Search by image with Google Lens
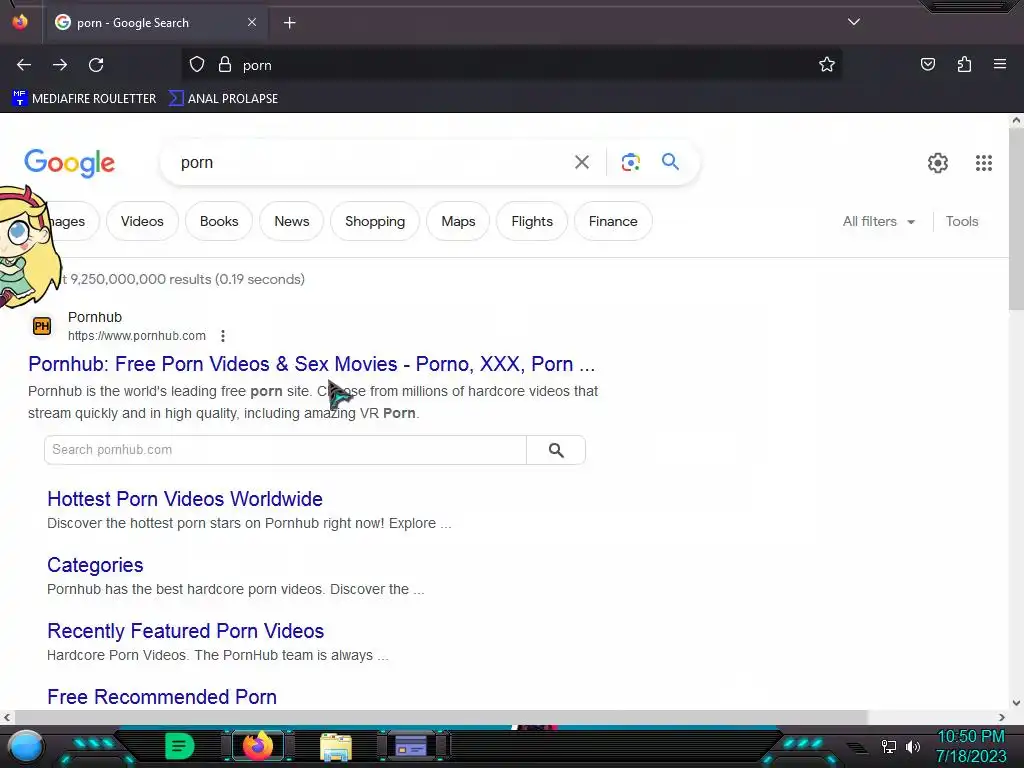The width and height of the screenshot is (1024, 768). (630, 162)
